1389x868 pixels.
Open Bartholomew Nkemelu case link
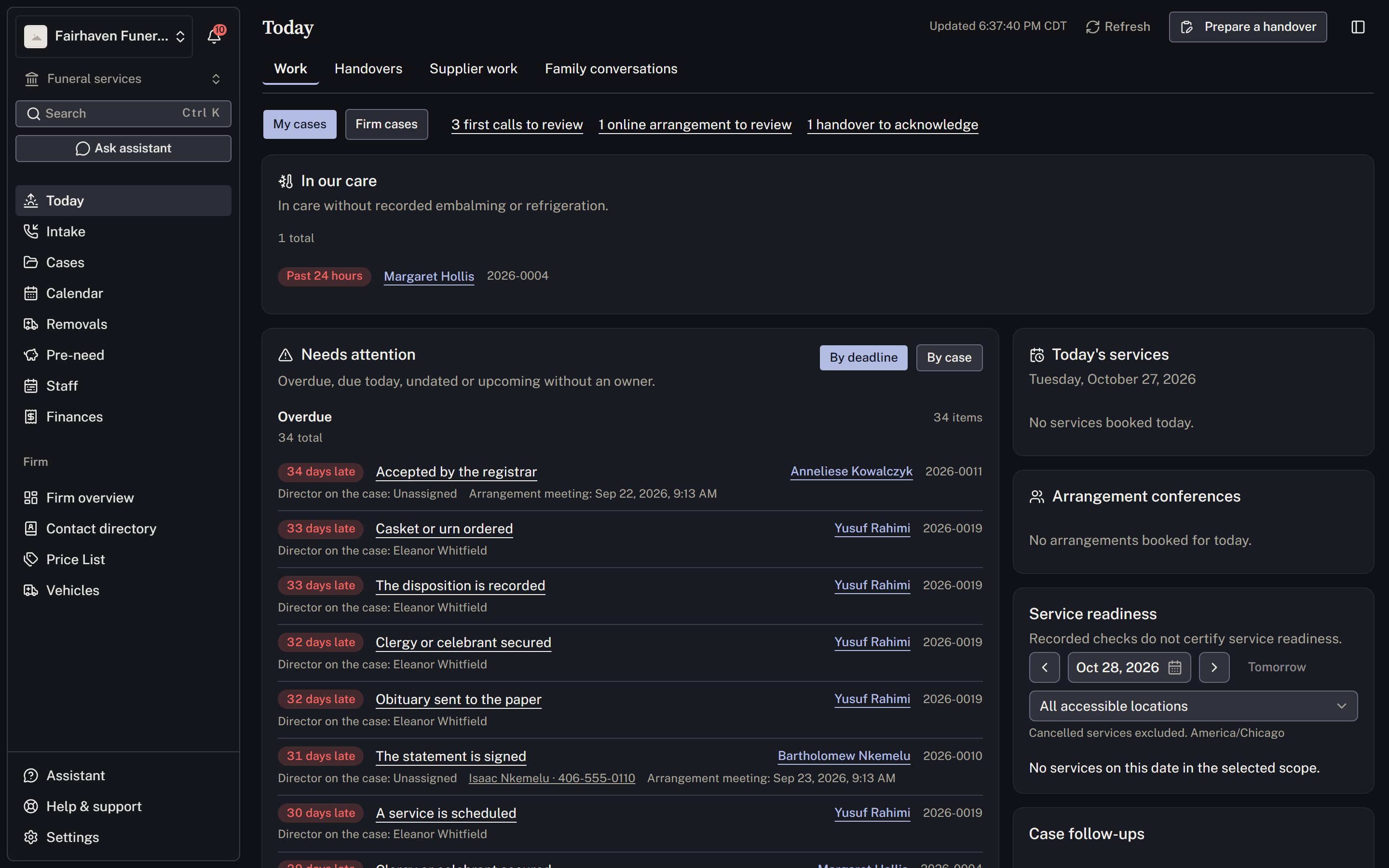(844, 756)
